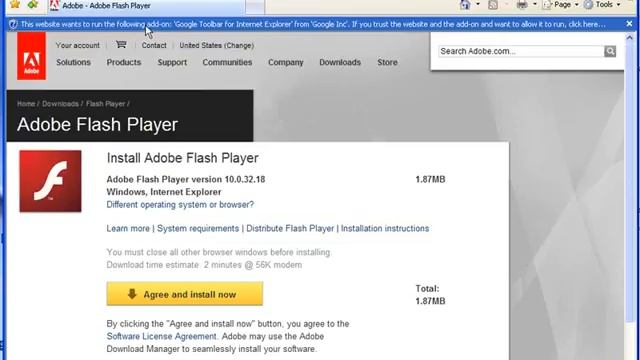This screenshot has width=640, height=360.
Task: Click the Download time estimate text
Action: 204,265
